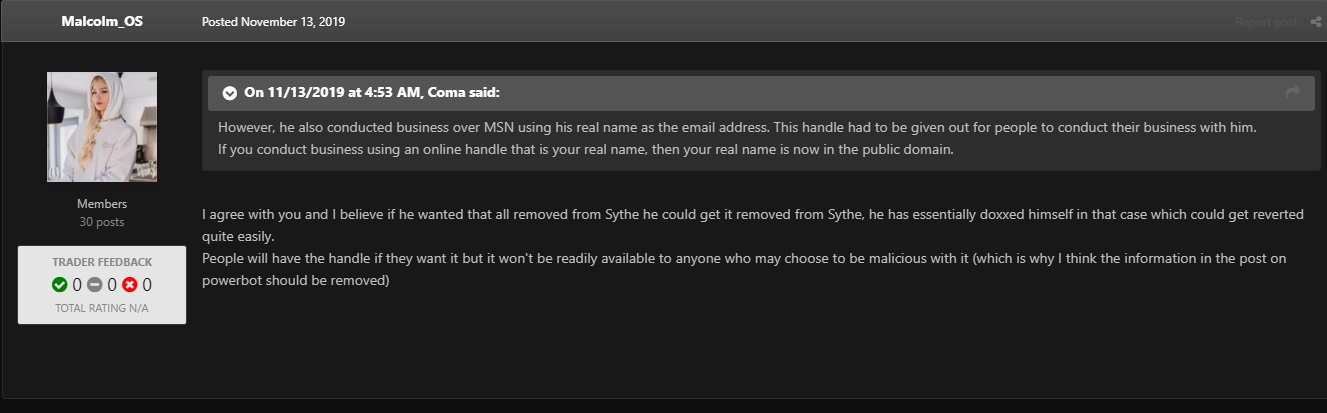This screenshot has height=413, width=1327.
Task: View the 30 posts count
Action: click(102, 222)
